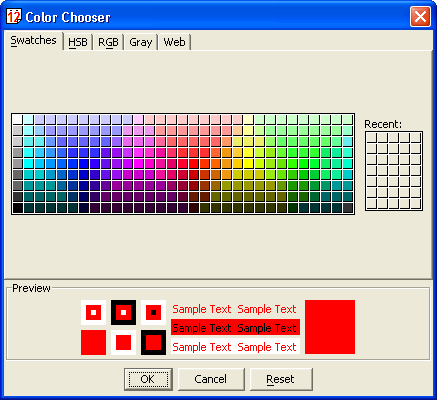Choose the pure blue swatch
437x400 pixels.
tap(83, 163)
